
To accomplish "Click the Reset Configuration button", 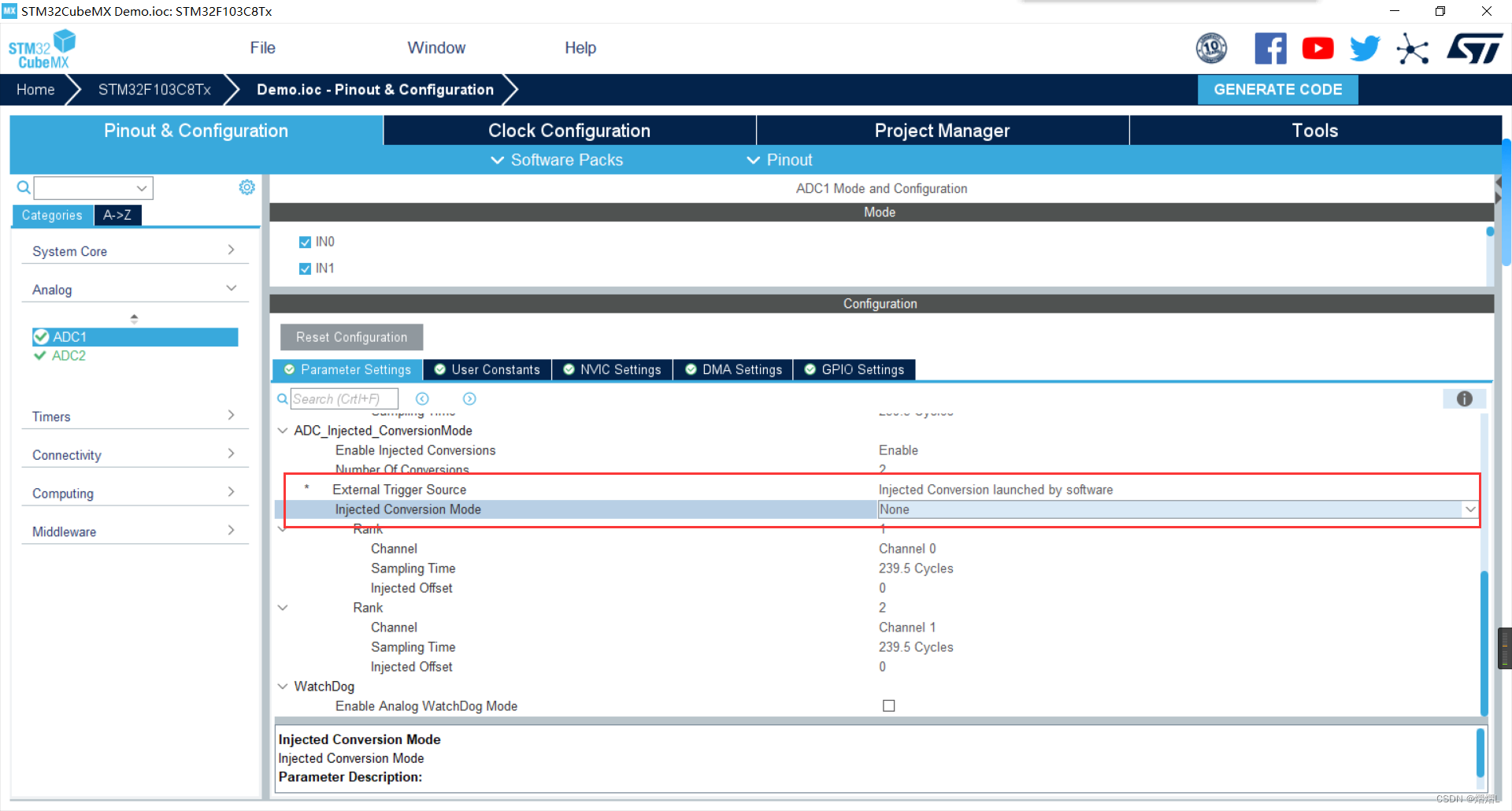I will point(351,337).
